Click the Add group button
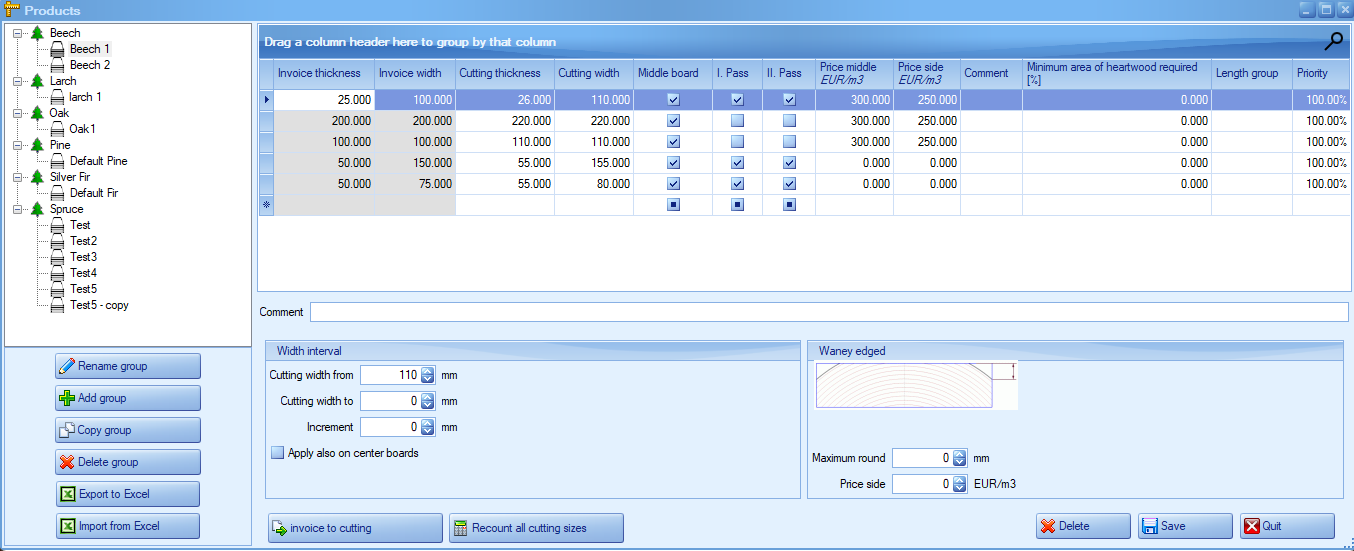The width and height of the screenshot is (1354, 551). pos(128,398)
